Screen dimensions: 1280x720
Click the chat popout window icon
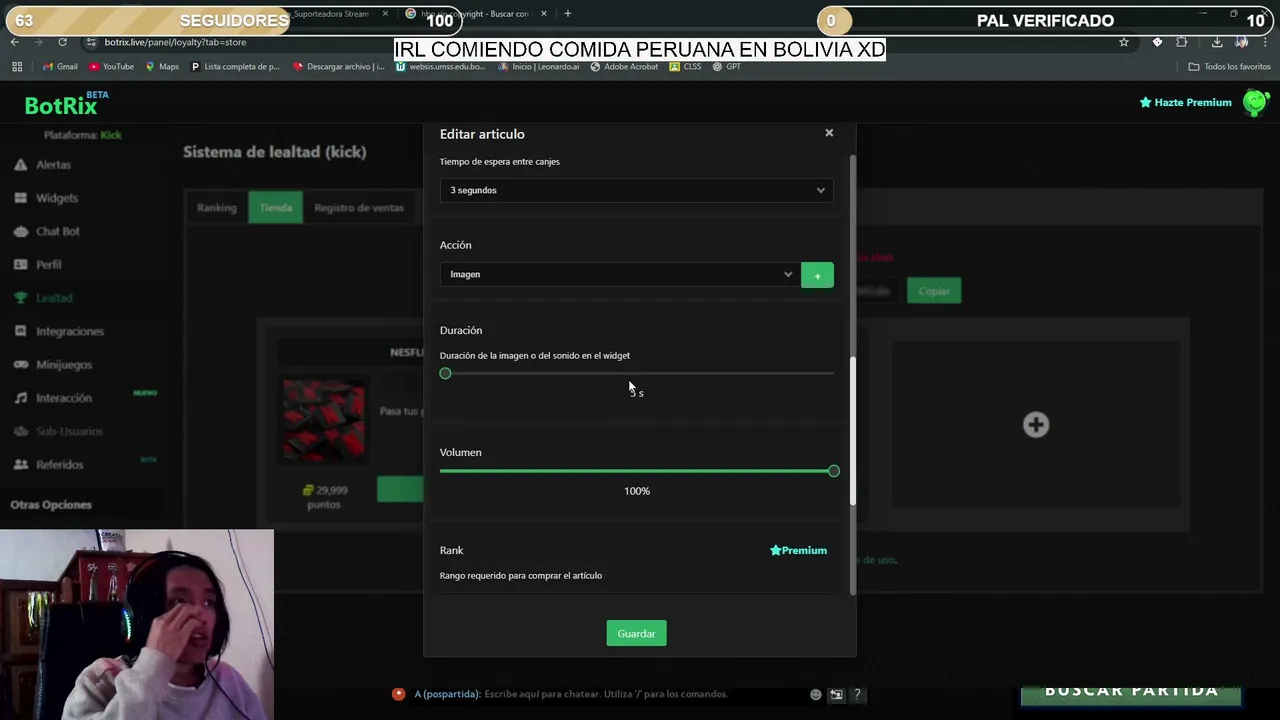[x=836, y=694]
